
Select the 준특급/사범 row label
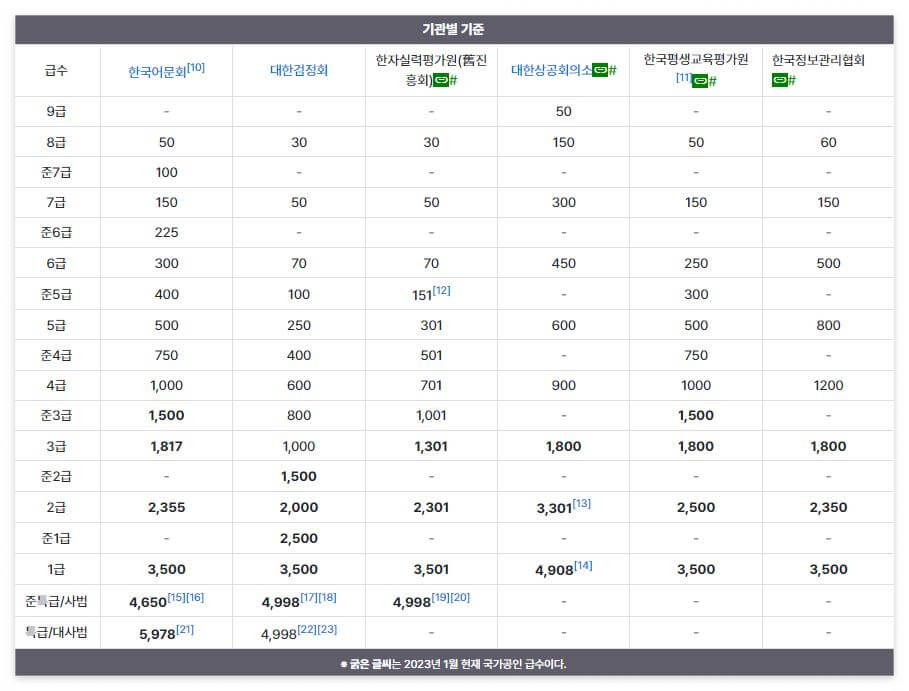tap(56, 602)
